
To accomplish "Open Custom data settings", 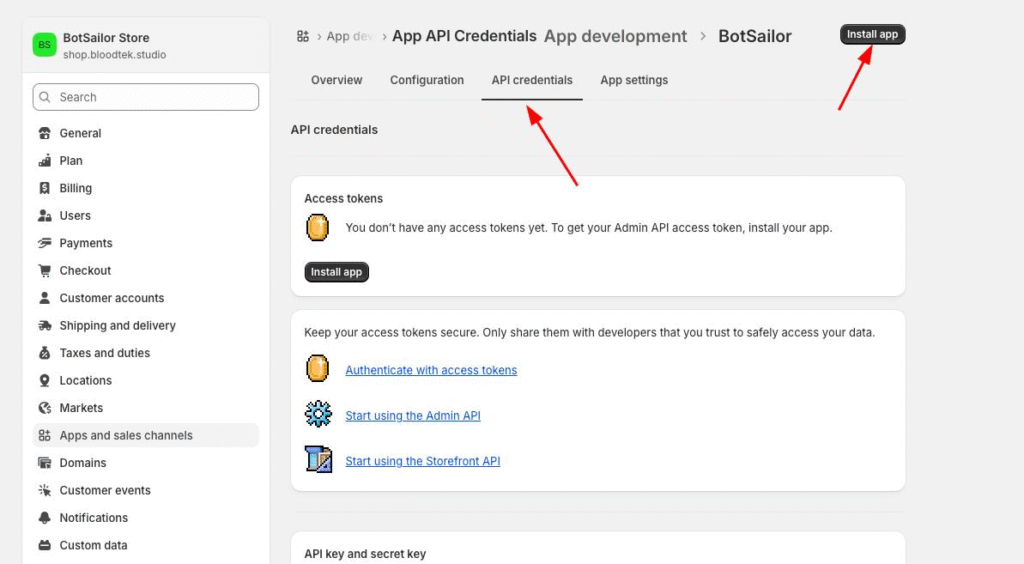I will point(146,544).
